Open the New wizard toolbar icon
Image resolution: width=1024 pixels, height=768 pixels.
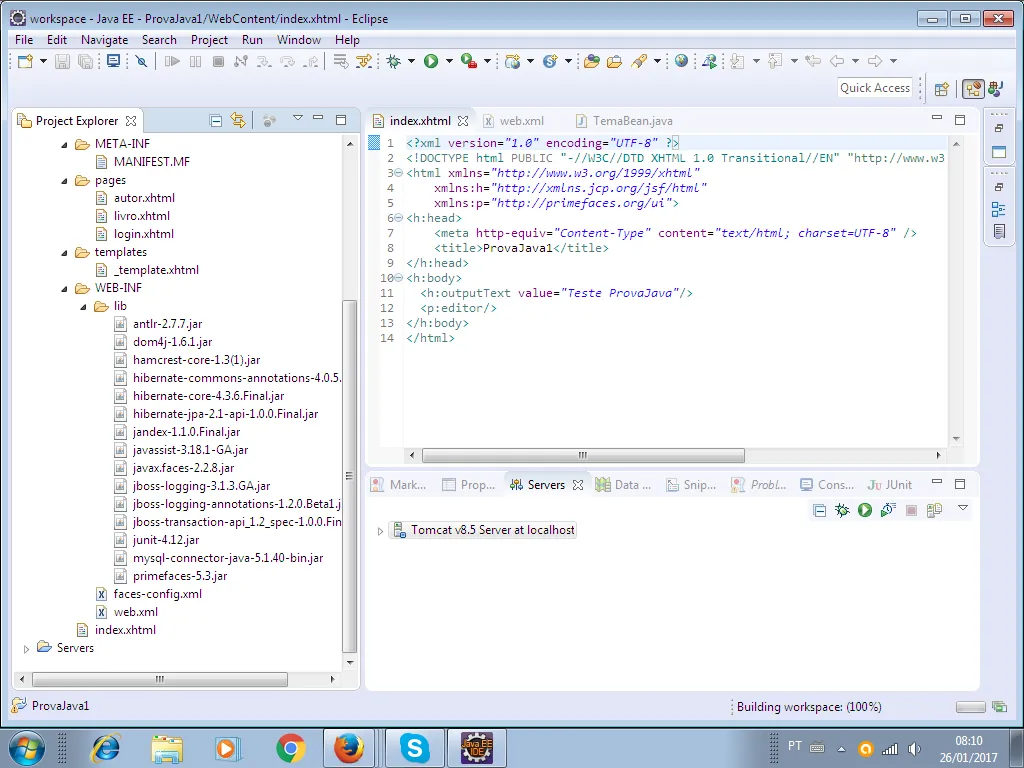[25, 62]
